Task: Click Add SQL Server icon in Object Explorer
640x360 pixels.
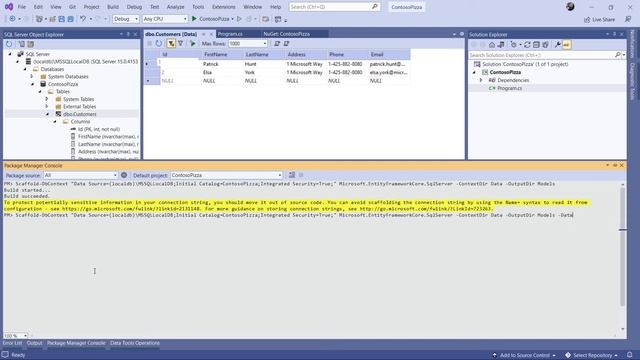Action: (x=21, y=44)
